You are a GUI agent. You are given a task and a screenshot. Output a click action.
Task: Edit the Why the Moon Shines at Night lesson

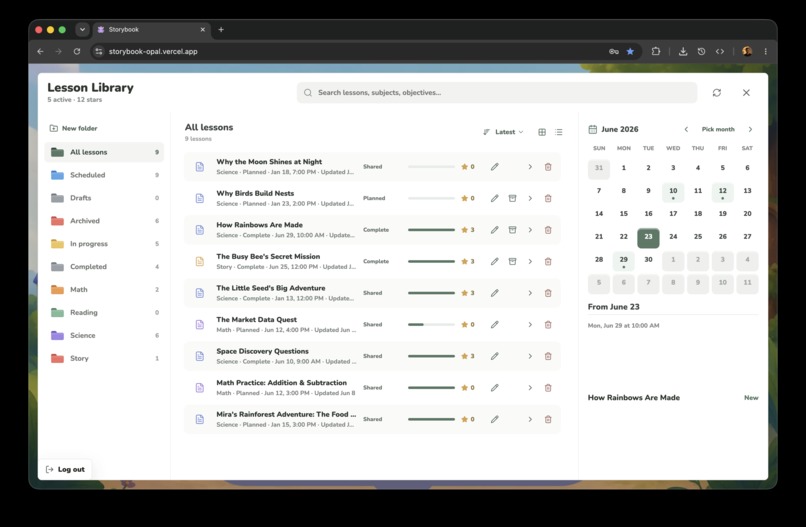(x=494, y=167)
